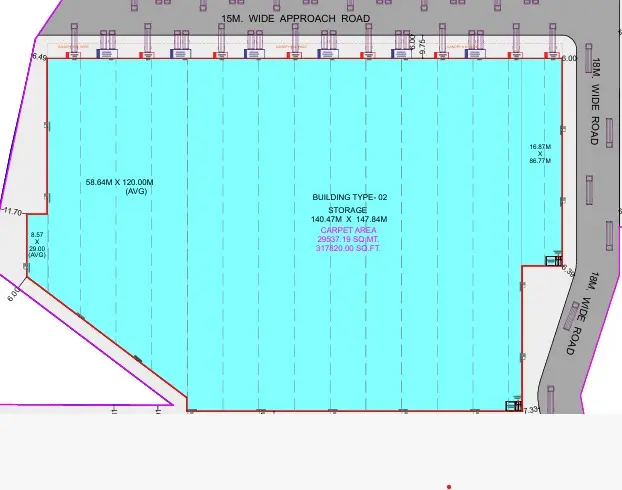Click the staircase symbol beside the 7.33 dimension
This screenshot has height=490, width=622.
[x=514, y=405]
